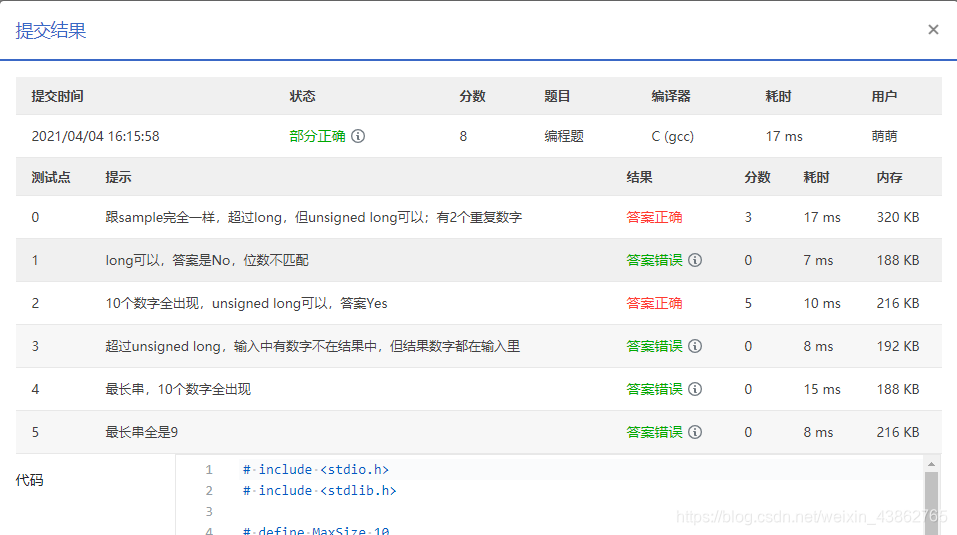This screenshot has width=957, height=535.
Task: Click 答案正确 result for test point 2
Action: [654, 303]
